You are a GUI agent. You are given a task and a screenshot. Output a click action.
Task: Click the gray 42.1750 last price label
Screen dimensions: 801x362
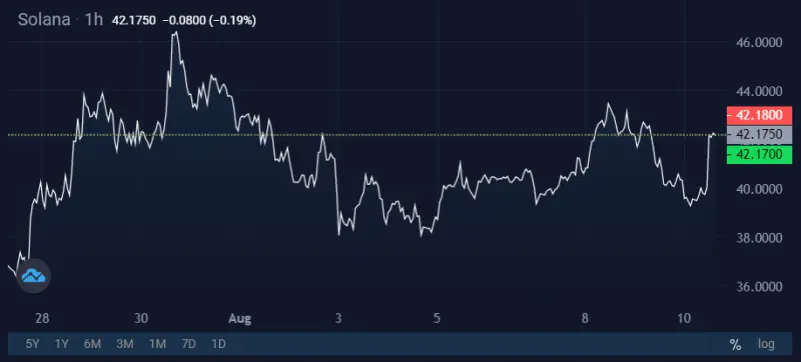[759, 135]
